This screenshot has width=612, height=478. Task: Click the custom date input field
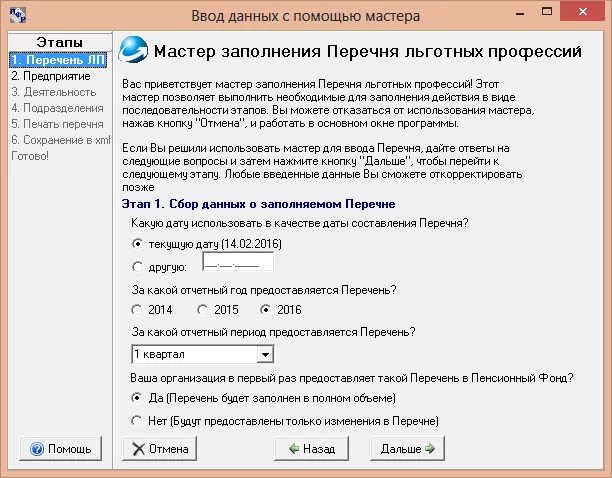(238, 262)
